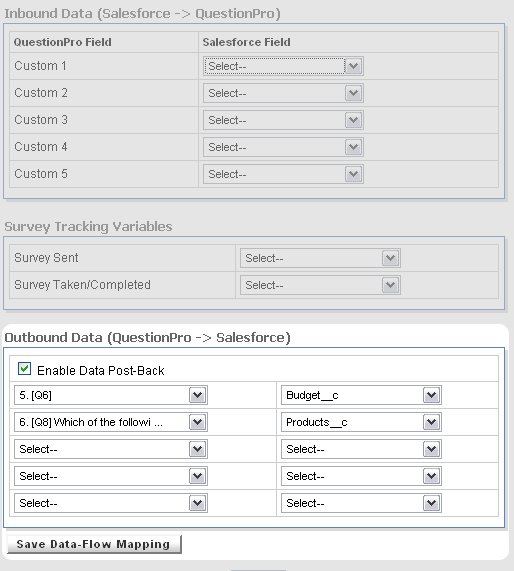Click the Enable Data Post-Back label

pyautogui.click(x=101, y=371)
